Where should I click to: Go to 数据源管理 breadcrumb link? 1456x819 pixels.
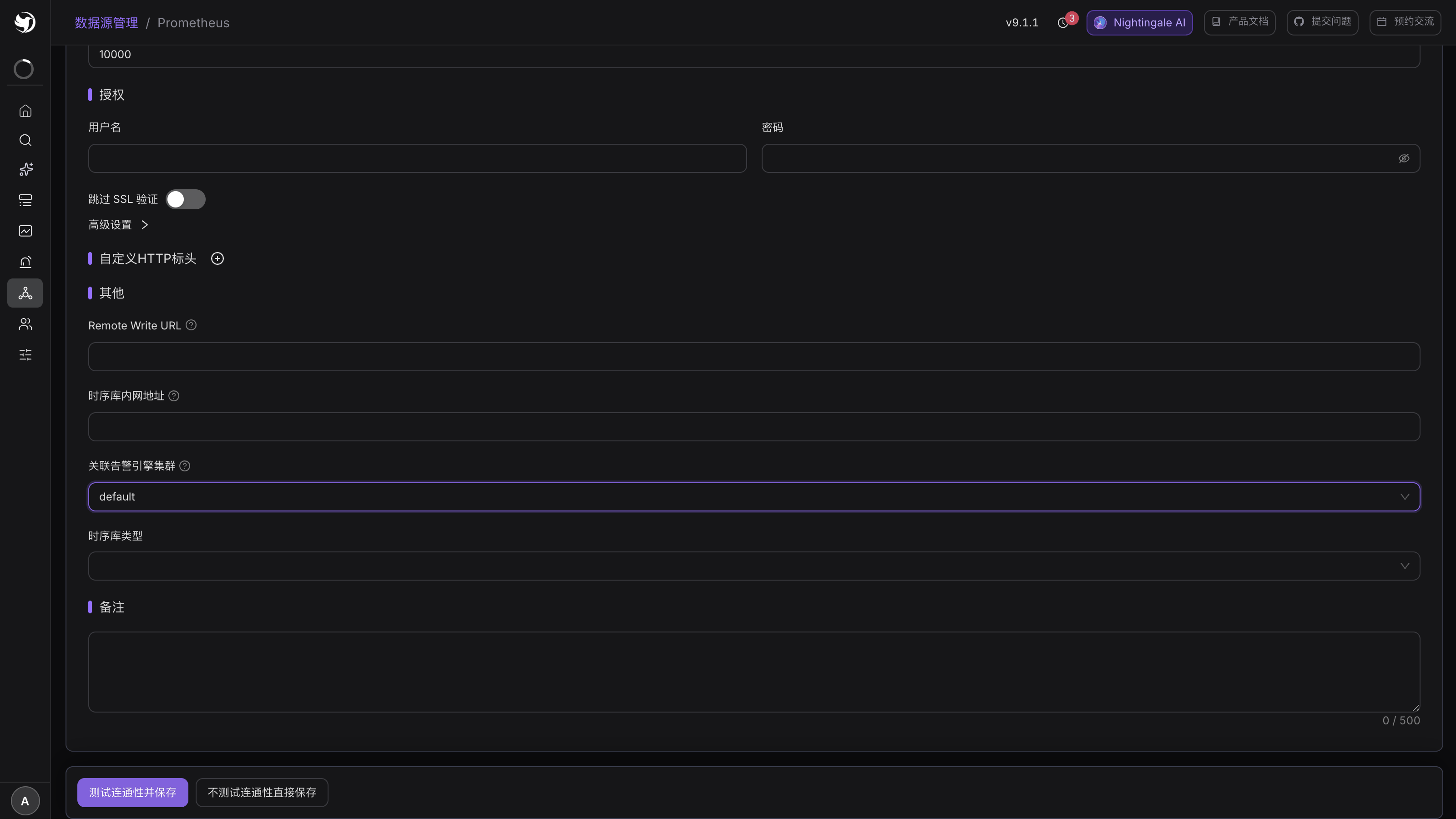pyautogui.click(x=106, y=23)
